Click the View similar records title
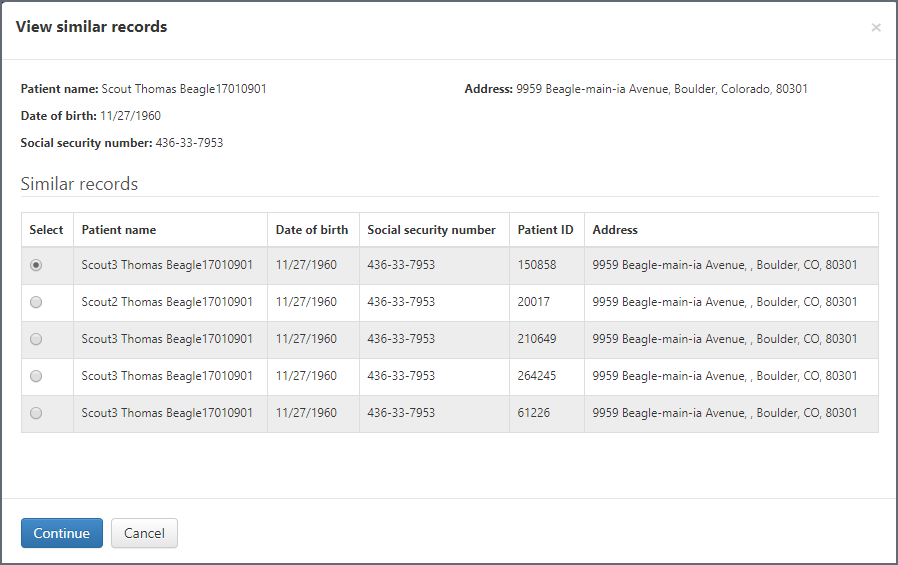The width and height of the screenshot is (898, 565). pos(92,27)
